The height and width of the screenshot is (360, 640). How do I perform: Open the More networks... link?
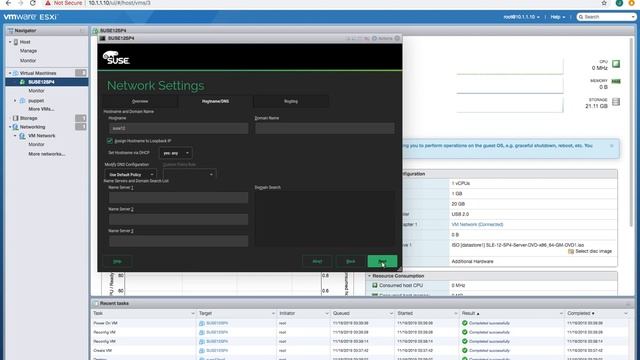47,154
